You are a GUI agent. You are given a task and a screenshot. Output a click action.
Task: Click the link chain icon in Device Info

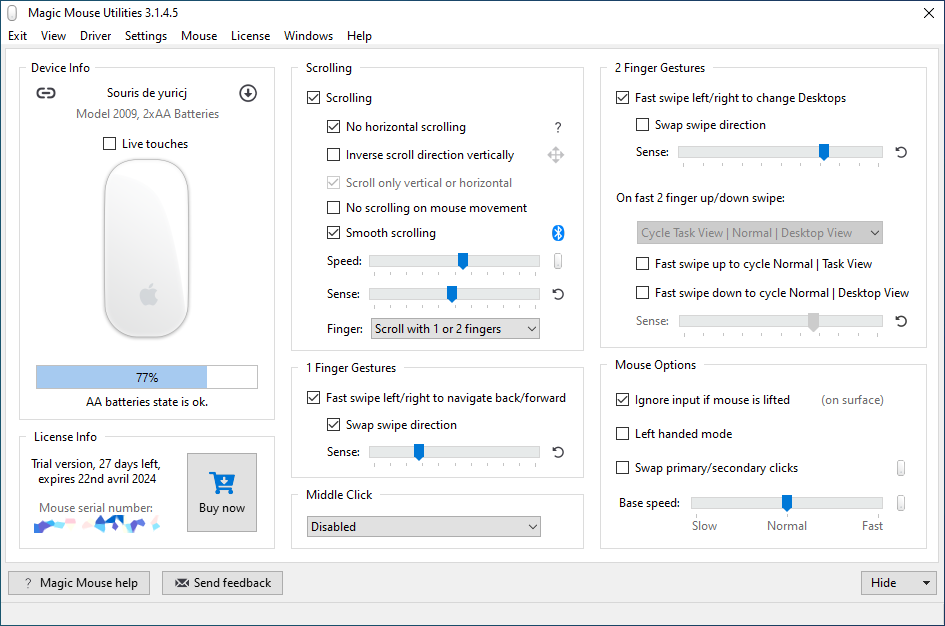coord(46,93)
